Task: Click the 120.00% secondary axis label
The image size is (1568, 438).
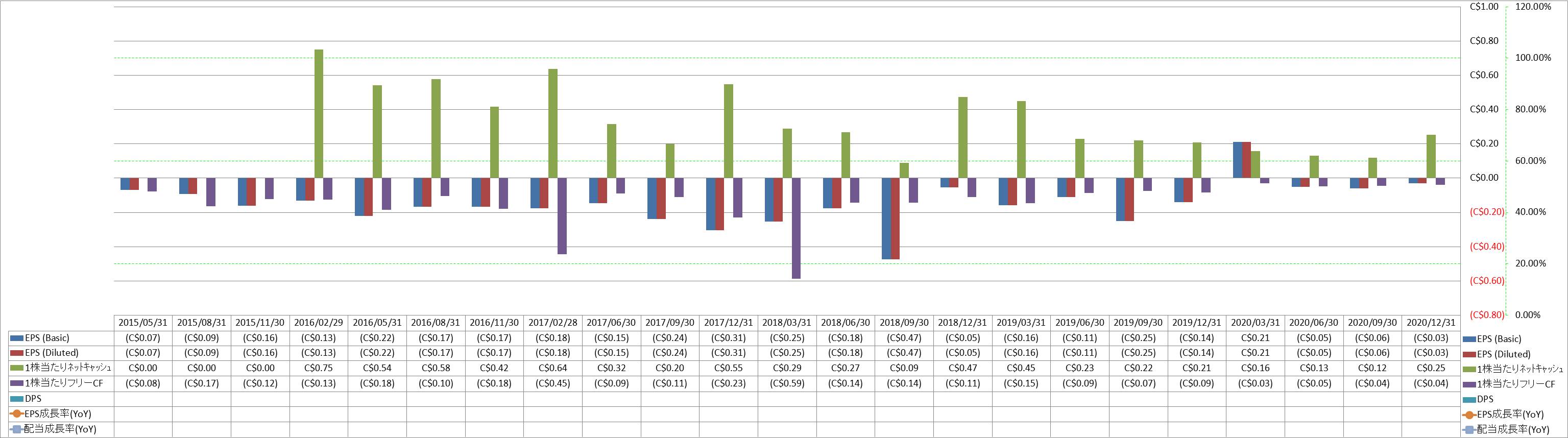Action: [1533, 7]
